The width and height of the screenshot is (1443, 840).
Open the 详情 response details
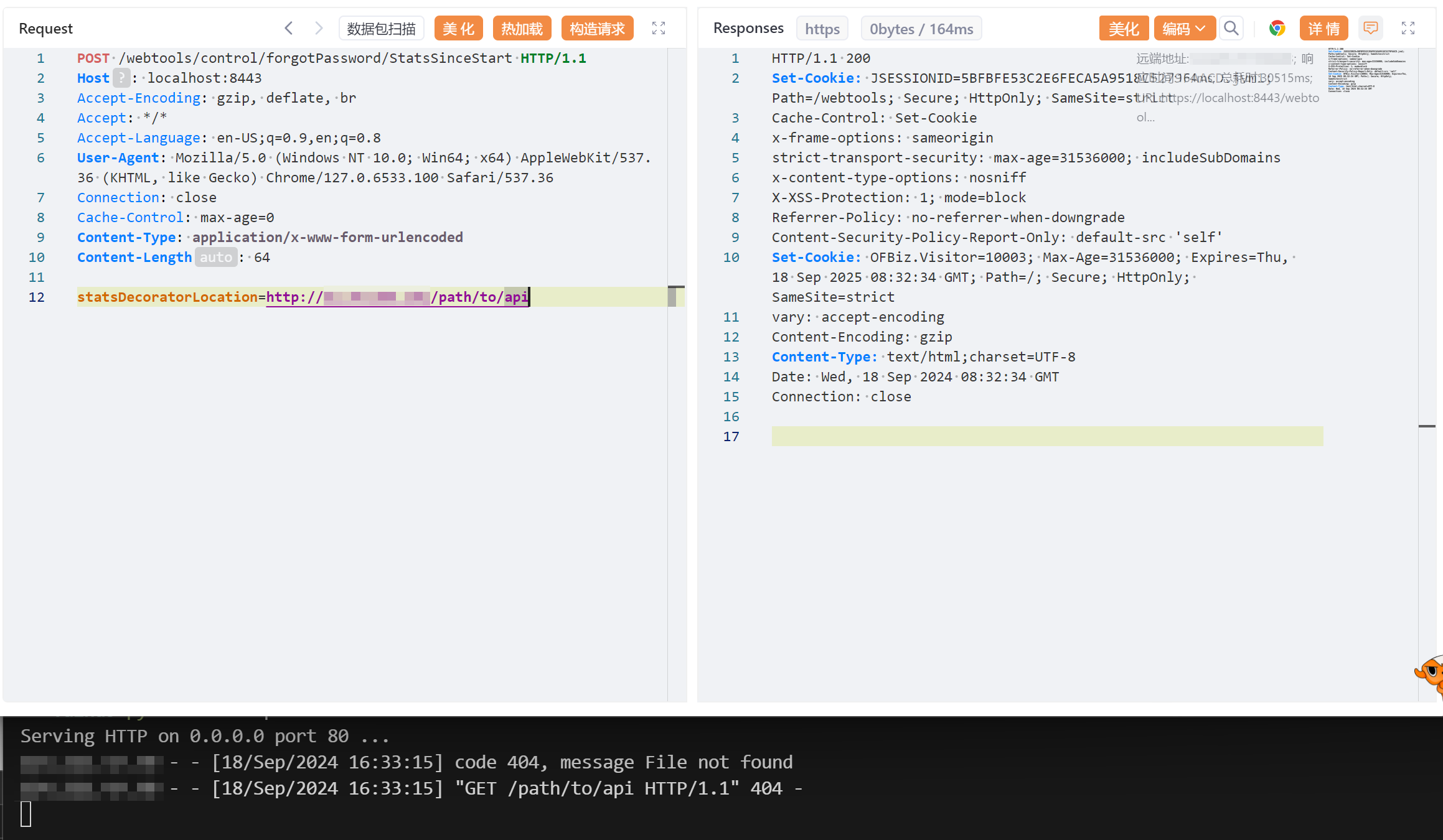pyautogui.click(x=1323, y=29)
